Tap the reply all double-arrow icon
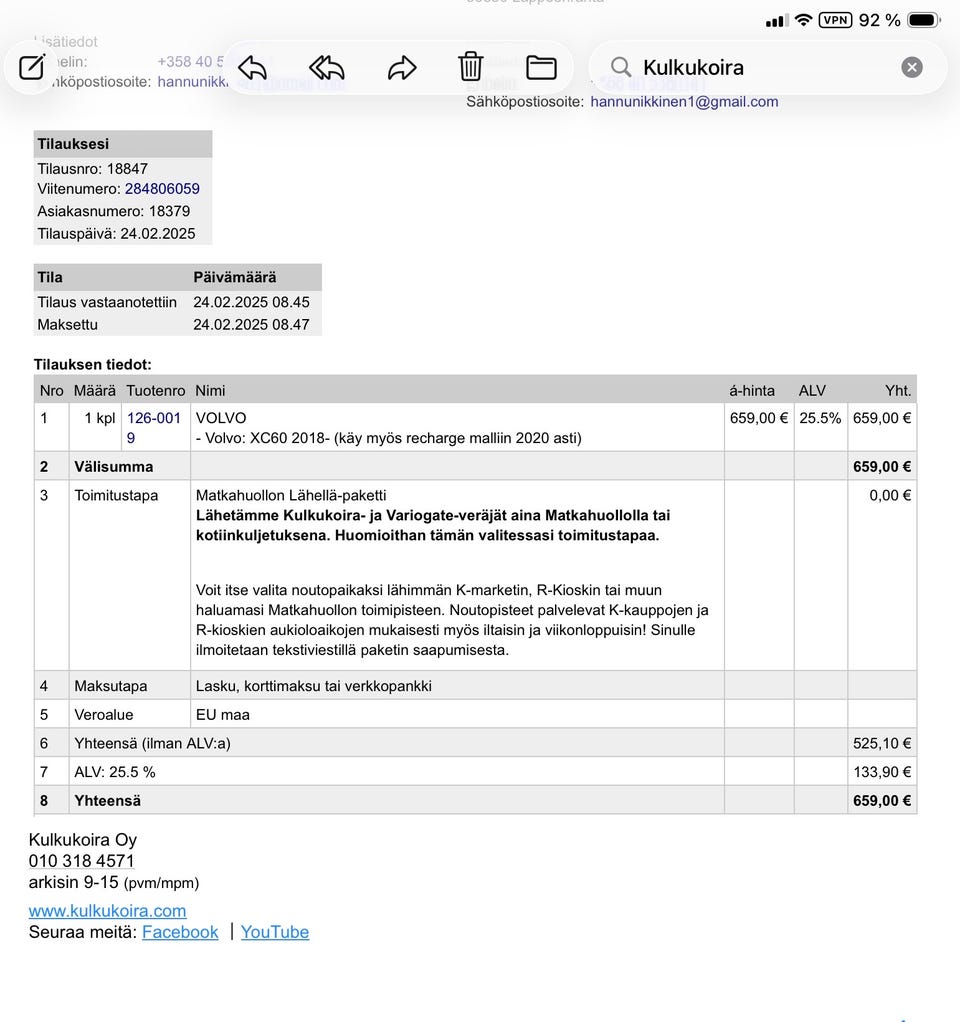 coord(326,67)
